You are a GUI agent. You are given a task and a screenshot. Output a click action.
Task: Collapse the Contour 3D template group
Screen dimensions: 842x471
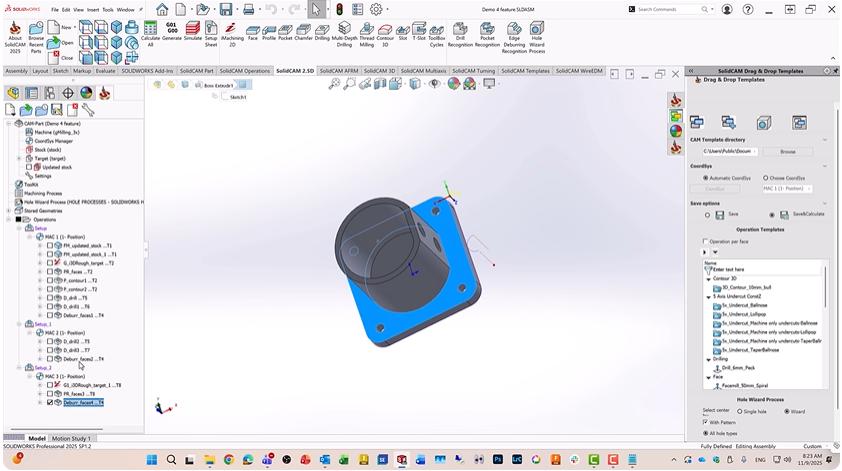click(x=708, y=279)
